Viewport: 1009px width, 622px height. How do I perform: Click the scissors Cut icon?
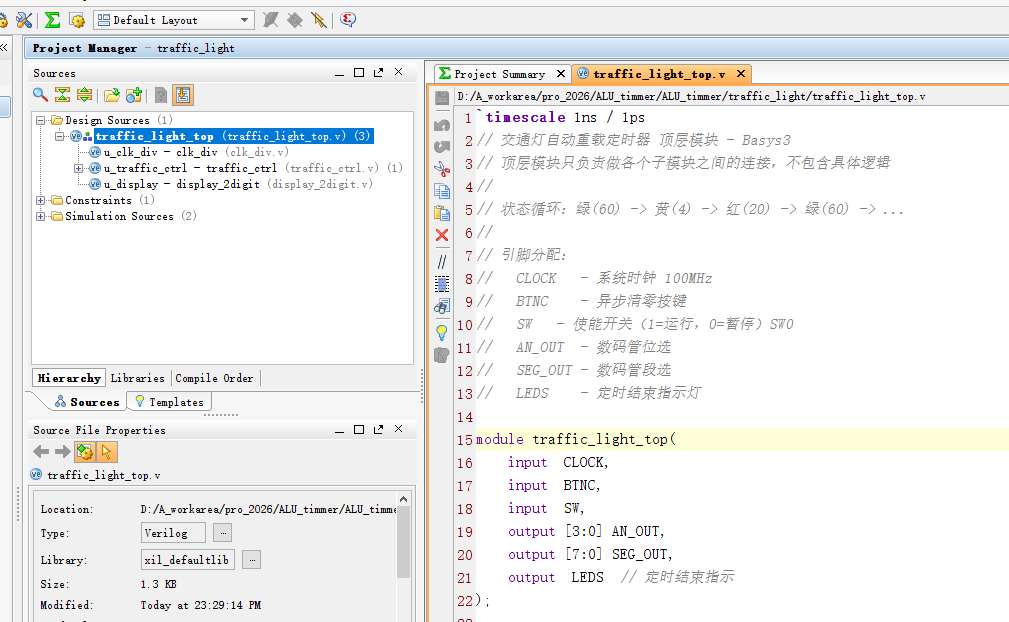(442, 169)
